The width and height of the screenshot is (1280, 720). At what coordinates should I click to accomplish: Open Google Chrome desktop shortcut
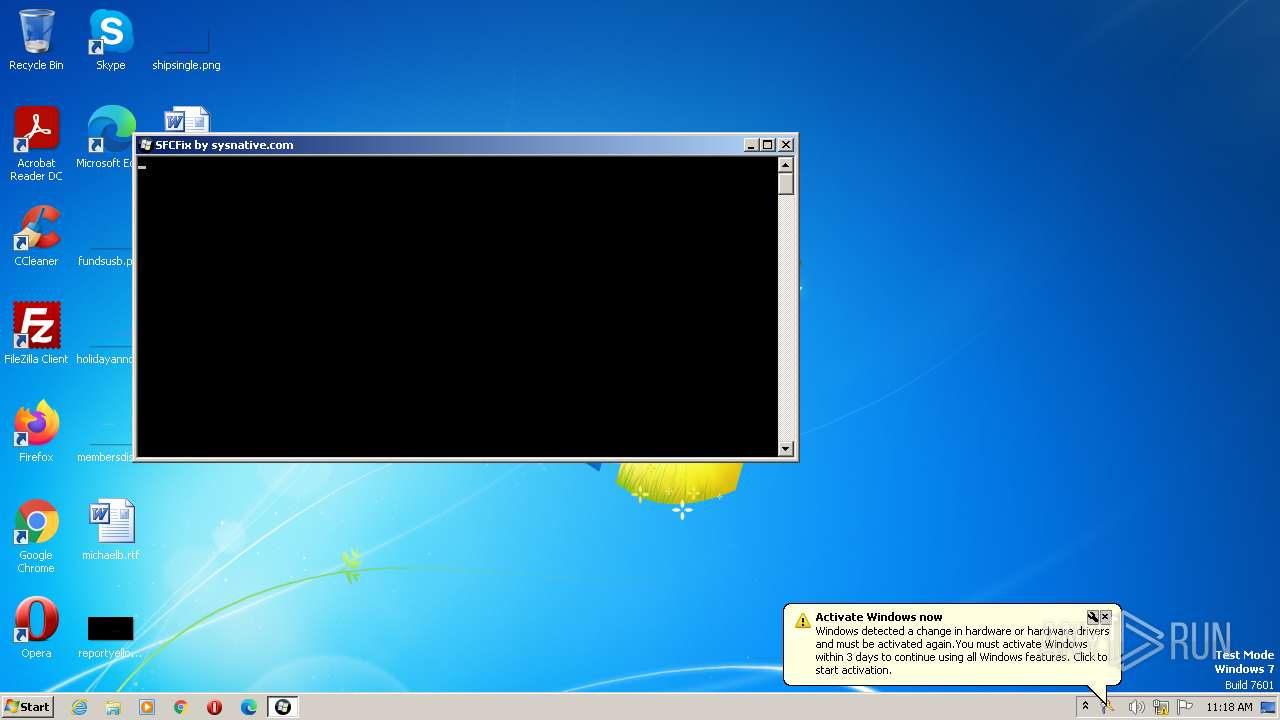36,536
